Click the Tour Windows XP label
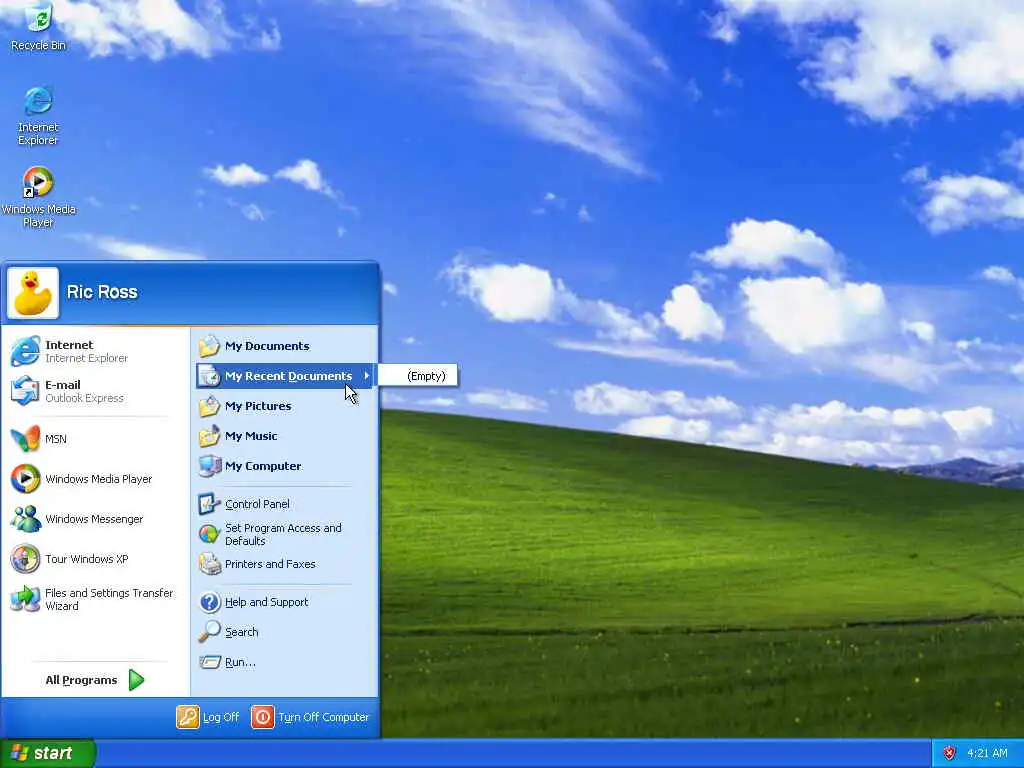 tap(87, 559)
